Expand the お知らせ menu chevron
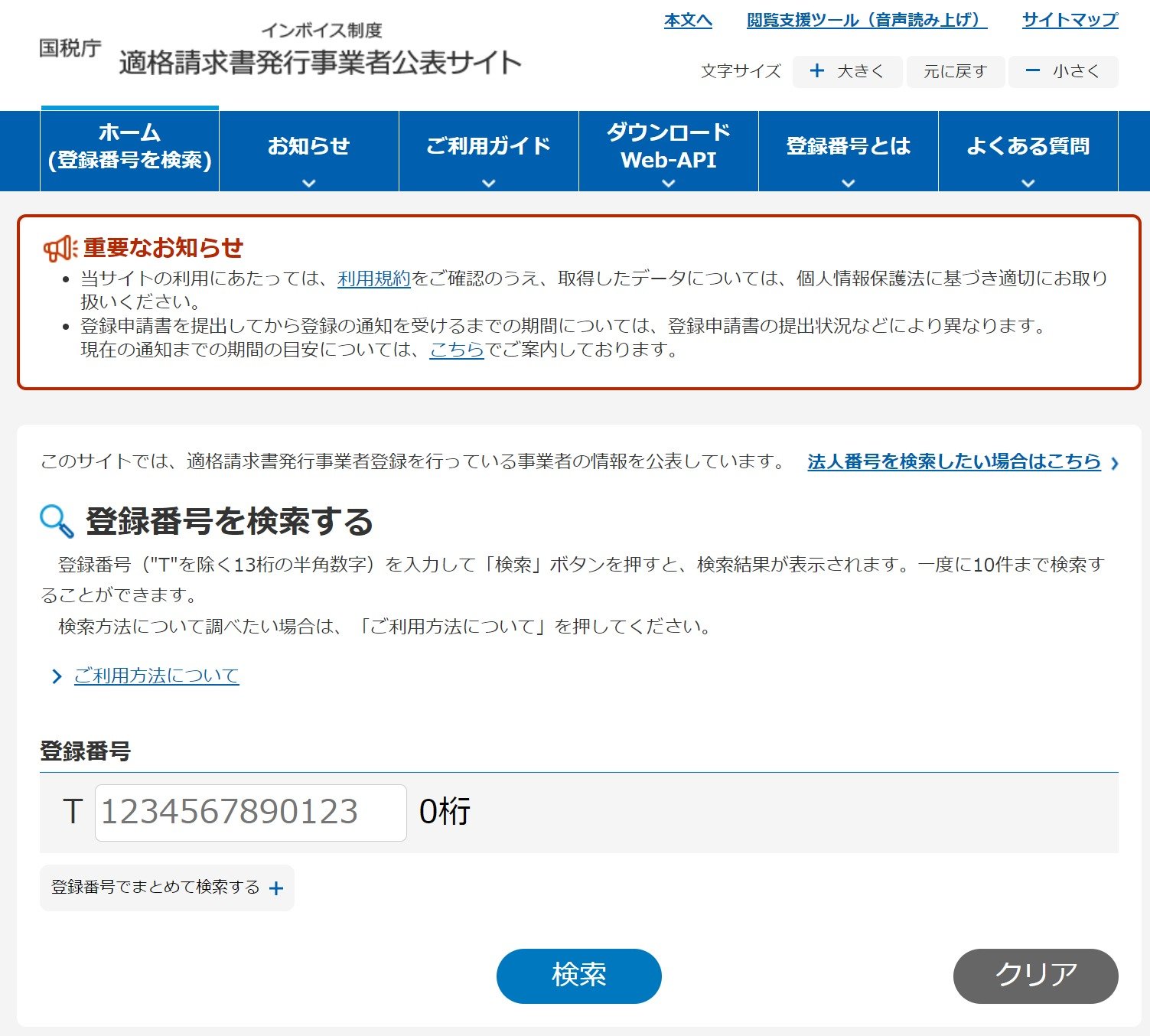 tap(309, 183)
